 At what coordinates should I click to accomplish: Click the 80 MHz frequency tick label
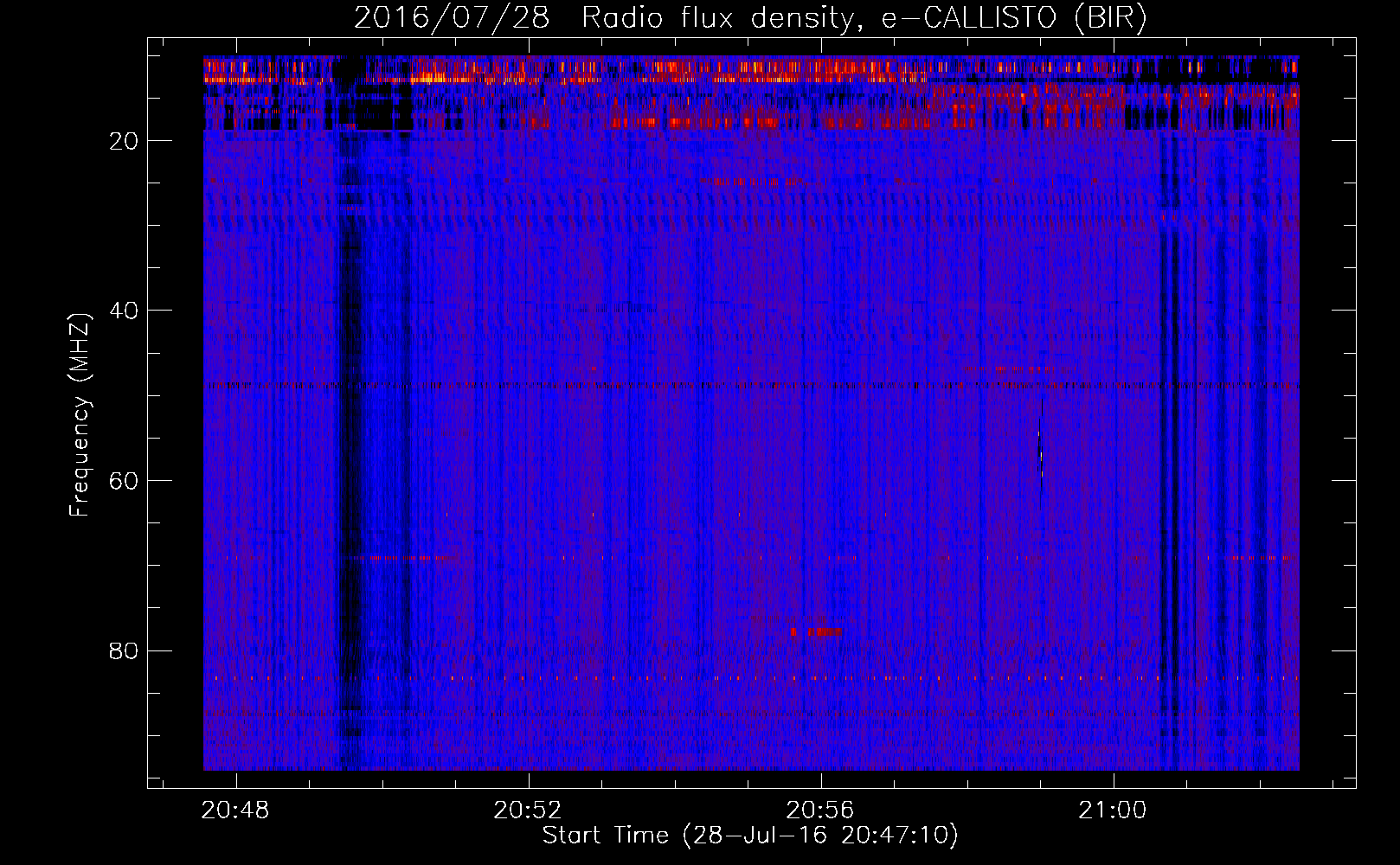tap(125, 650)
